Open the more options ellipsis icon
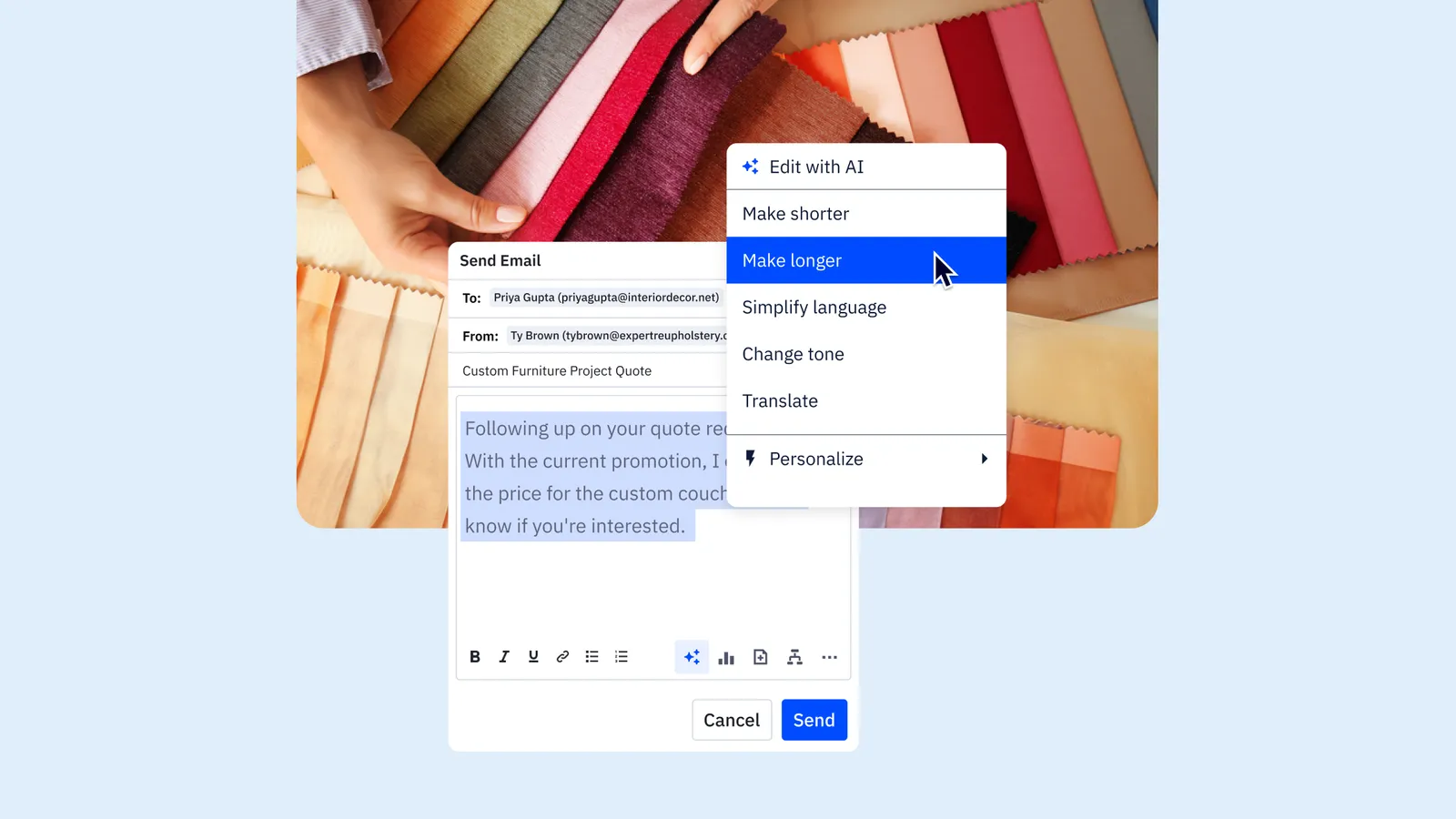Viewport: 1456px width, 819px height. click(x=829, y=656)
